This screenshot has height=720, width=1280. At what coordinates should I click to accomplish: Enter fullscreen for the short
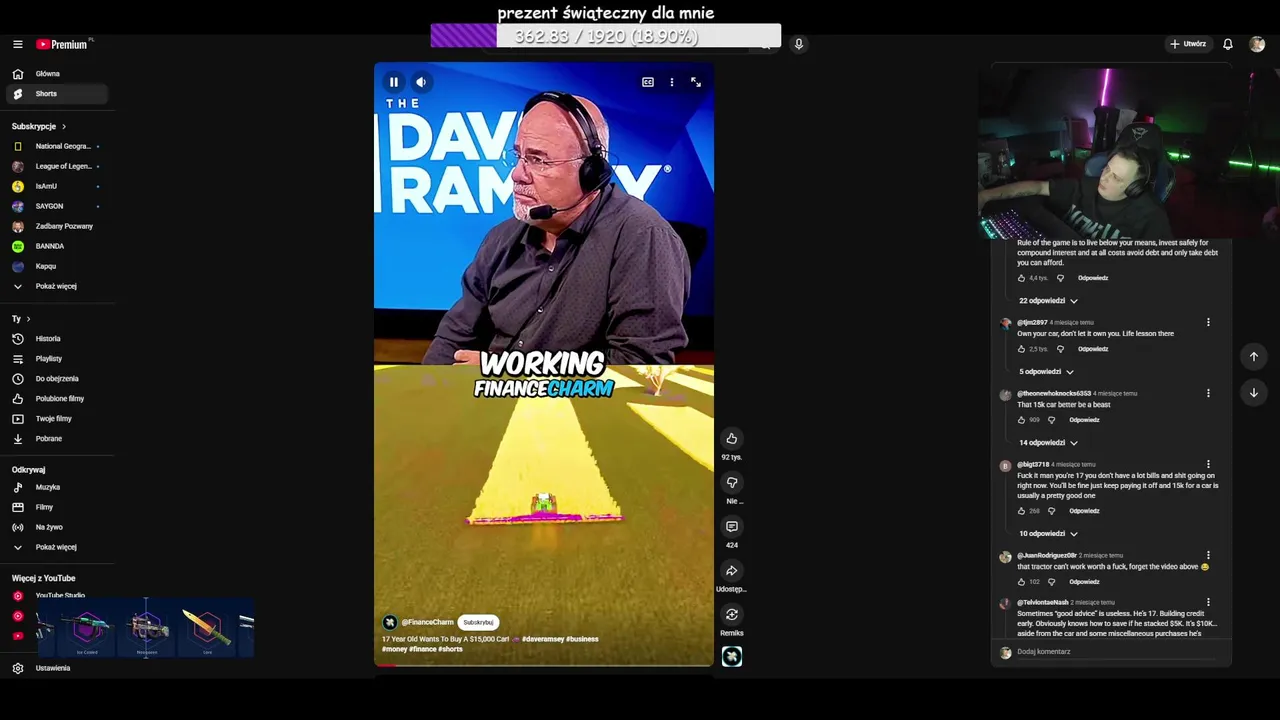[x=696, y=82]
